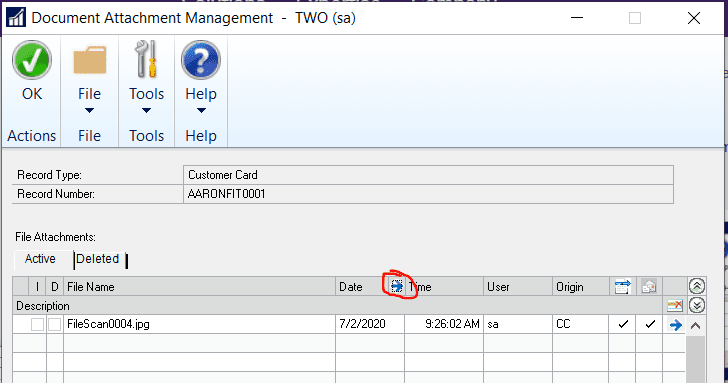Viewport: 728px width, 383px height.
Task: Tick the D checkbox for FileScan0004.jpg
Action: pos(55,325)
